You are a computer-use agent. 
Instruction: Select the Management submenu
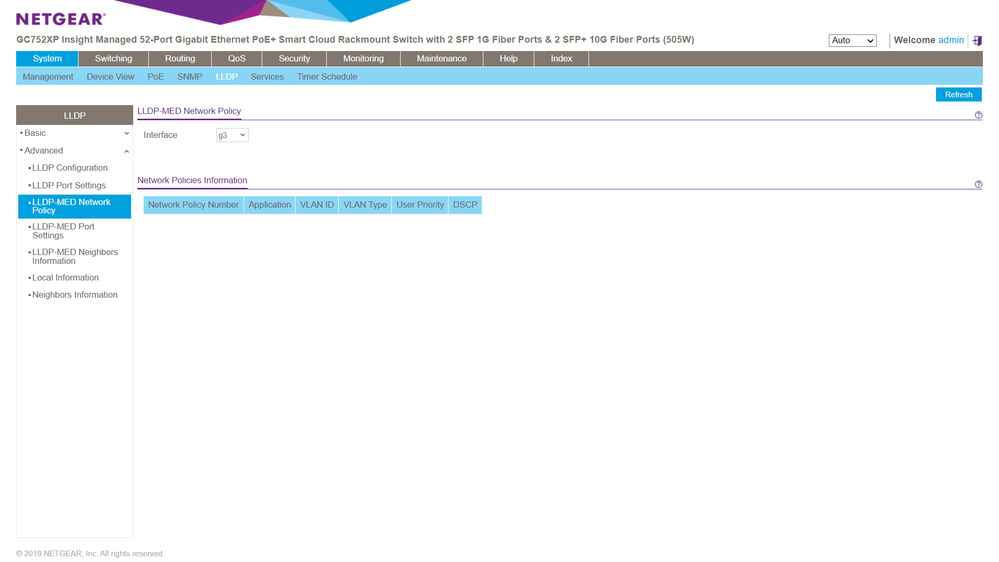48,76
